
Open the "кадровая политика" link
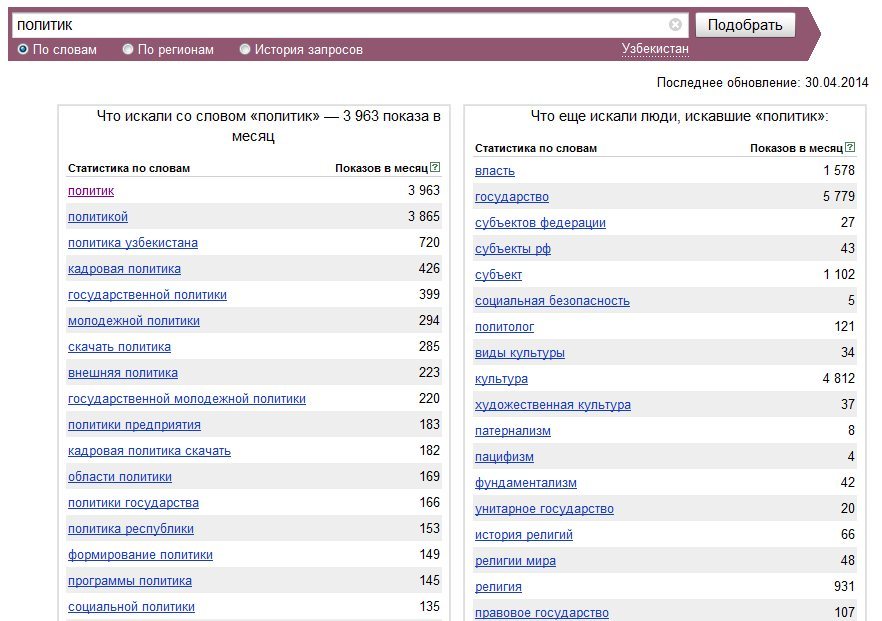(x=124, y=268)
